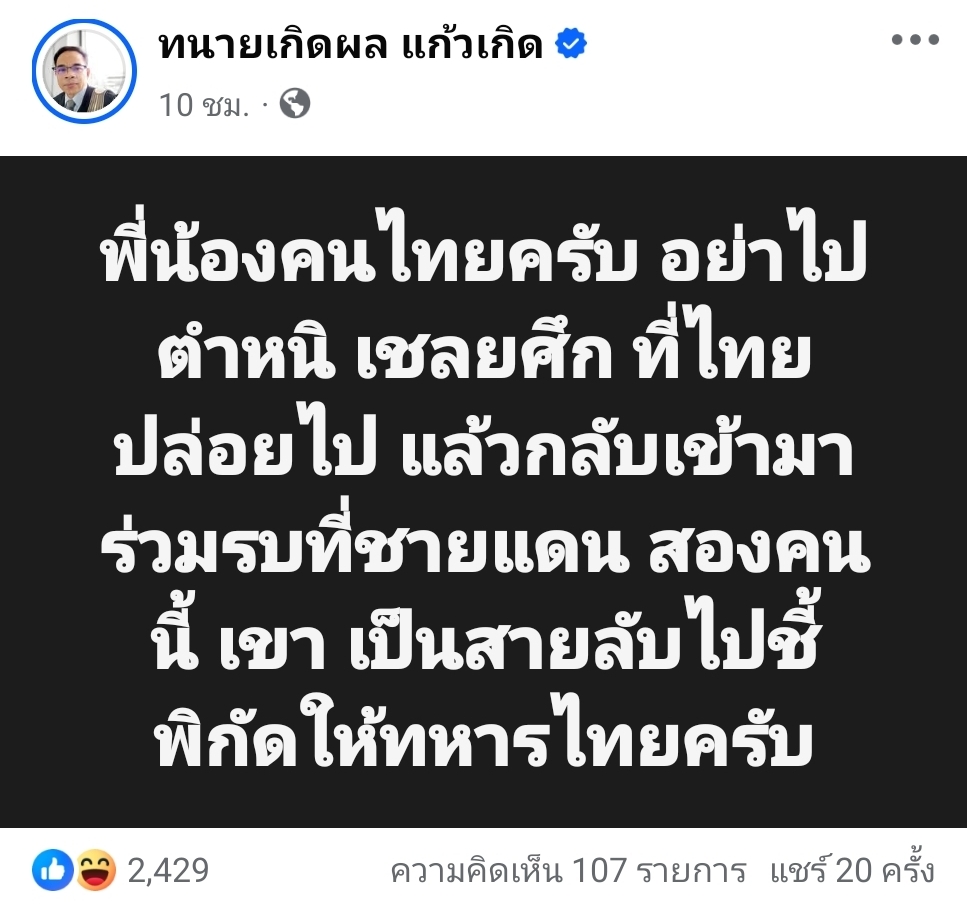This screenshot has height=912, width=967.
Task: Open the 2,429 reactions count list
Action: click(x=168, y=871)
